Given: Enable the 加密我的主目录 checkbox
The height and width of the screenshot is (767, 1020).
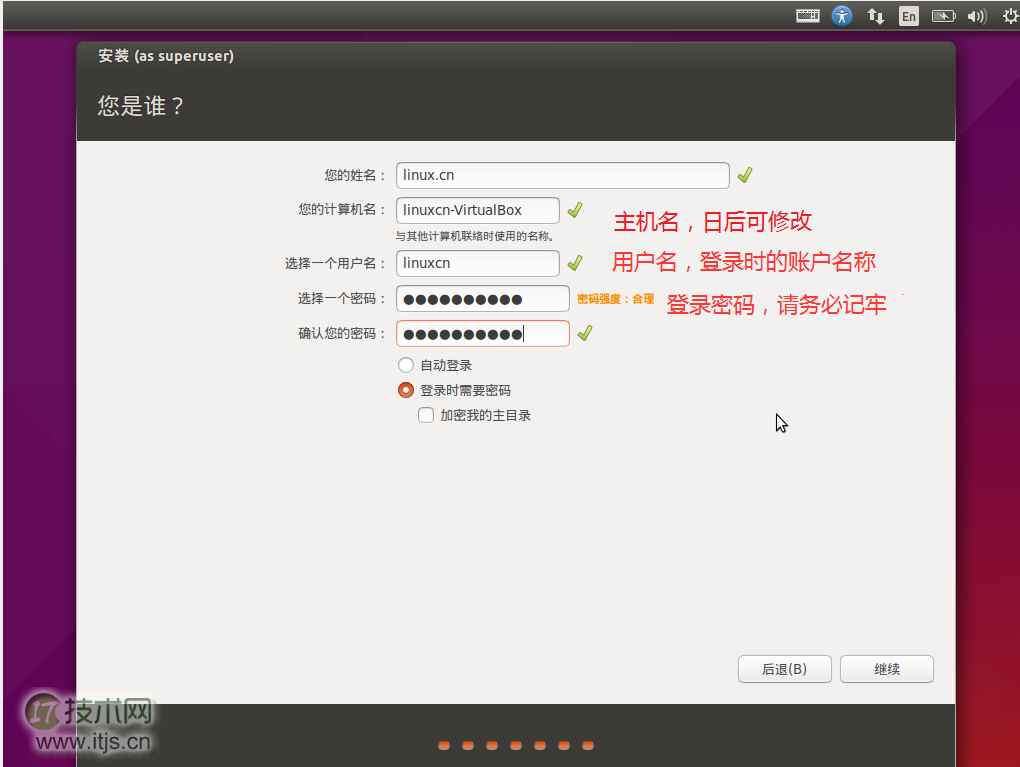Looking at the screenshot, I should pyautogui.click(x=426, y=415).
